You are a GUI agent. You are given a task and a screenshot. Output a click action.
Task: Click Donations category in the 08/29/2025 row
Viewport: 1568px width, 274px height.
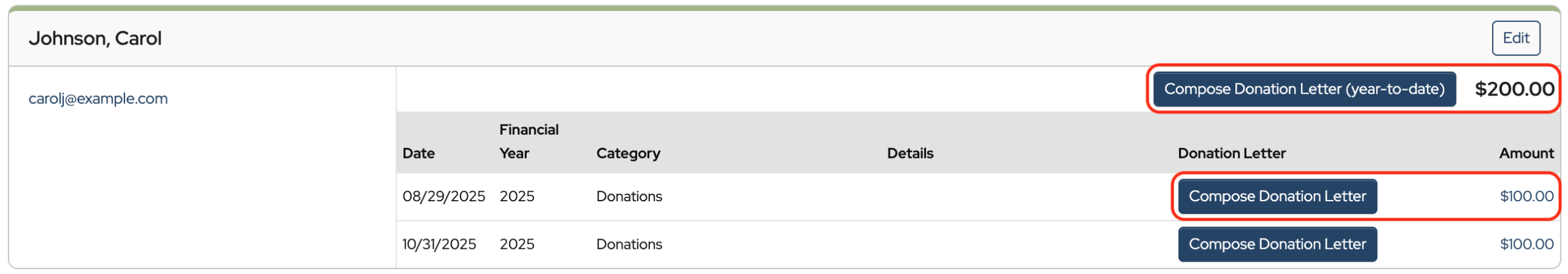[629, 196]
